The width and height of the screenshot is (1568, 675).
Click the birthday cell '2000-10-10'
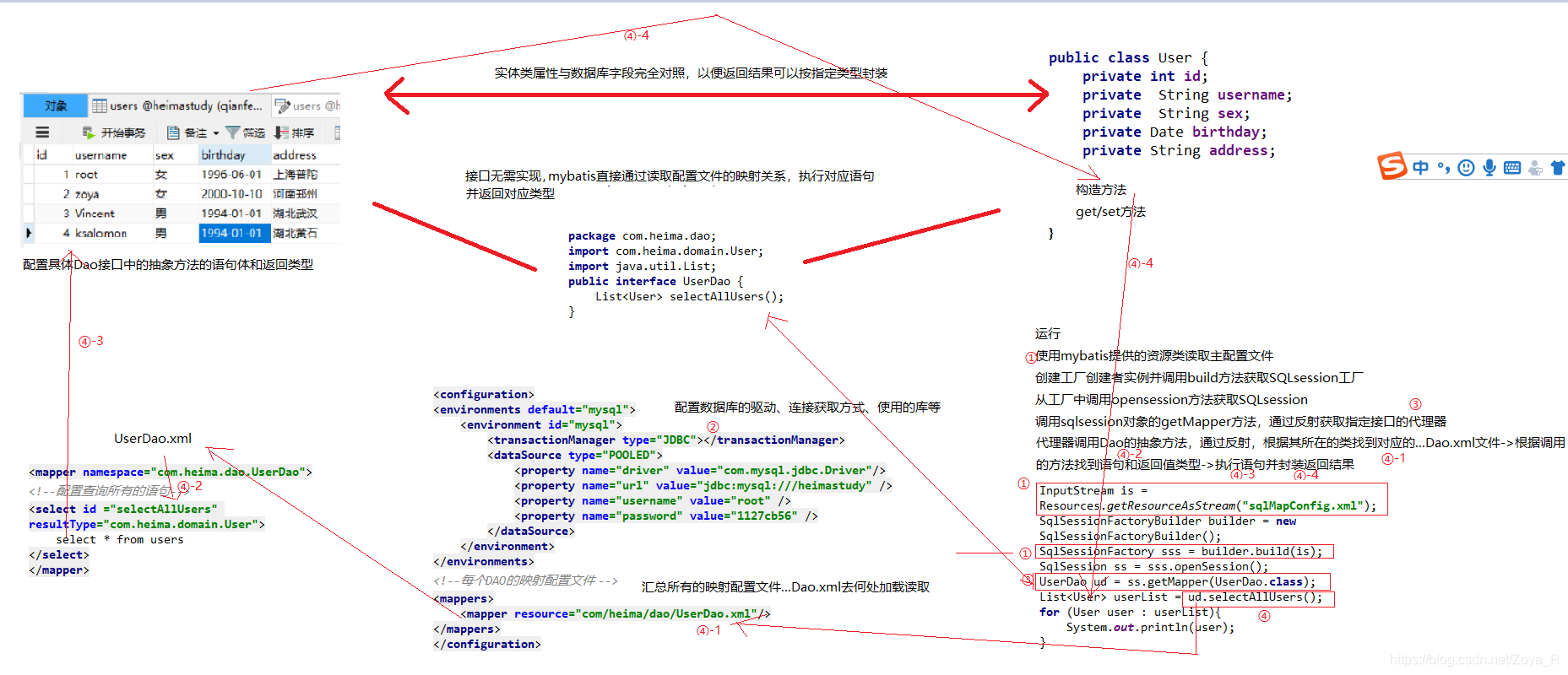[x=234, y=194]
